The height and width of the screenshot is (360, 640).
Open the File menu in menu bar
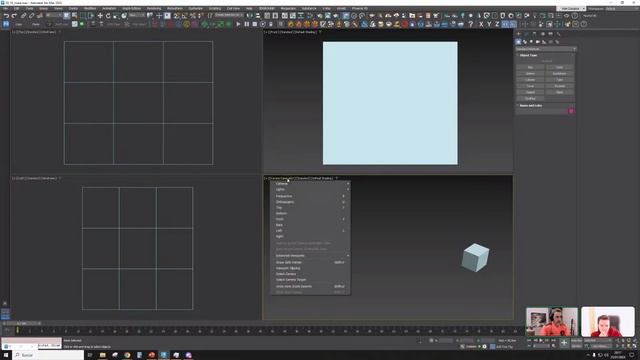click(6, 8)
